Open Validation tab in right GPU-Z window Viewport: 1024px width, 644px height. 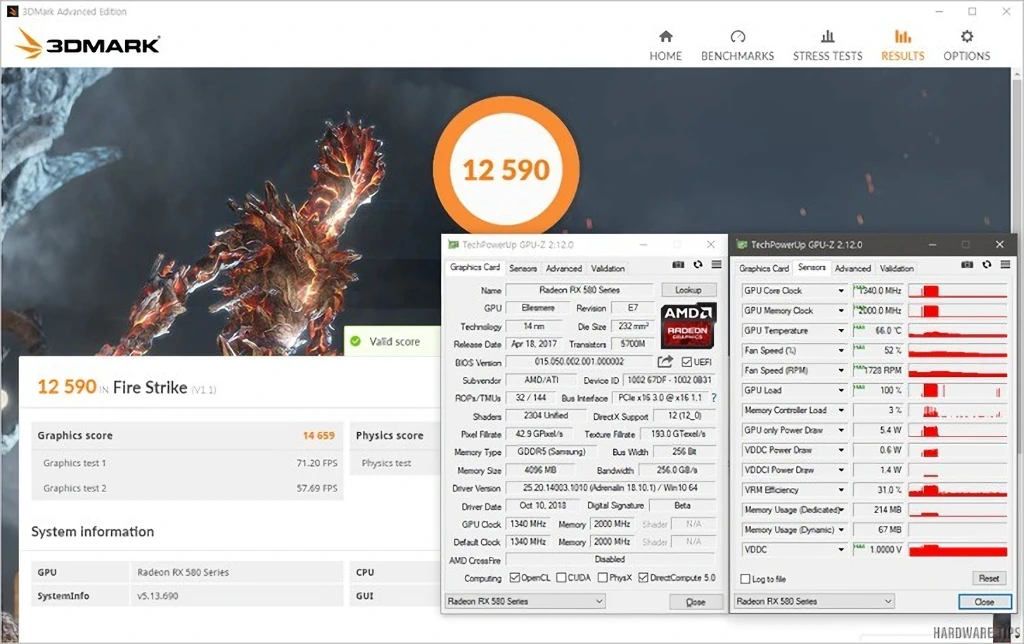pos(897,268)
